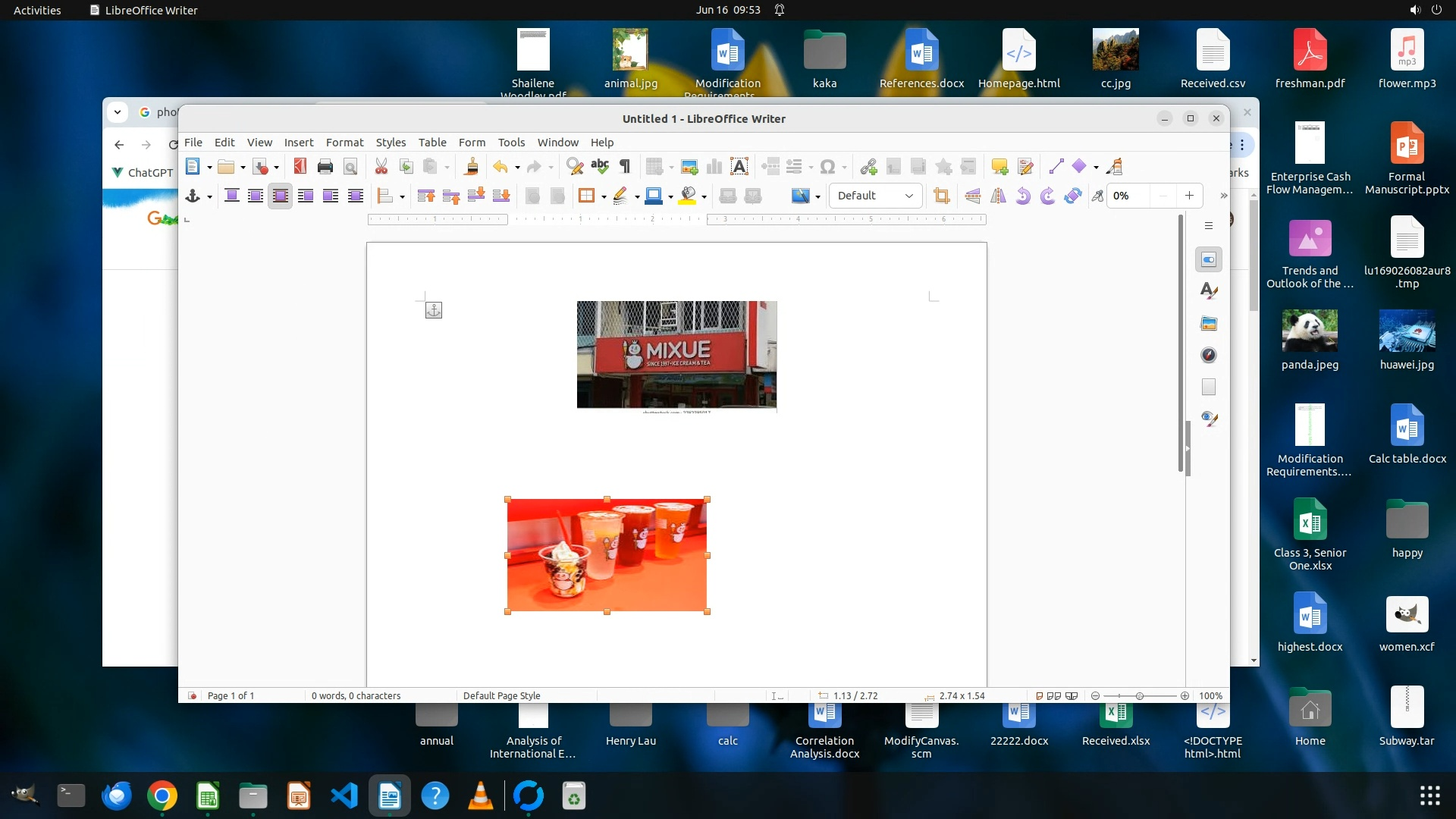
Task: Toggle Optimal wrap mode button
Action: coord(280,196)
